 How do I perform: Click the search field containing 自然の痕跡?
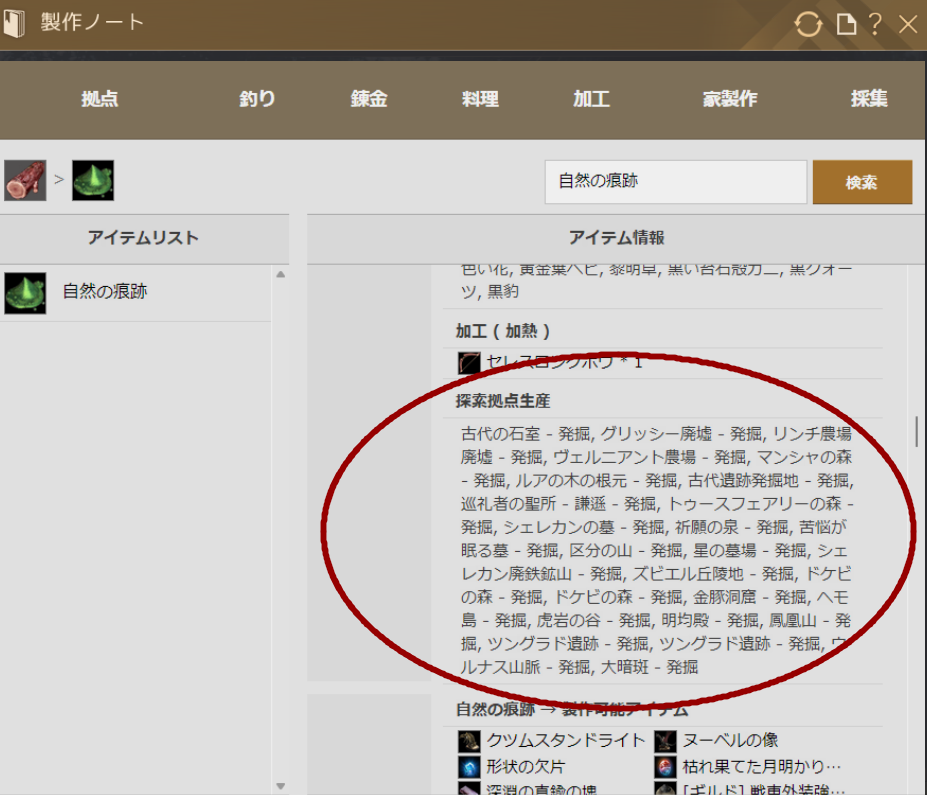(675, 182)
